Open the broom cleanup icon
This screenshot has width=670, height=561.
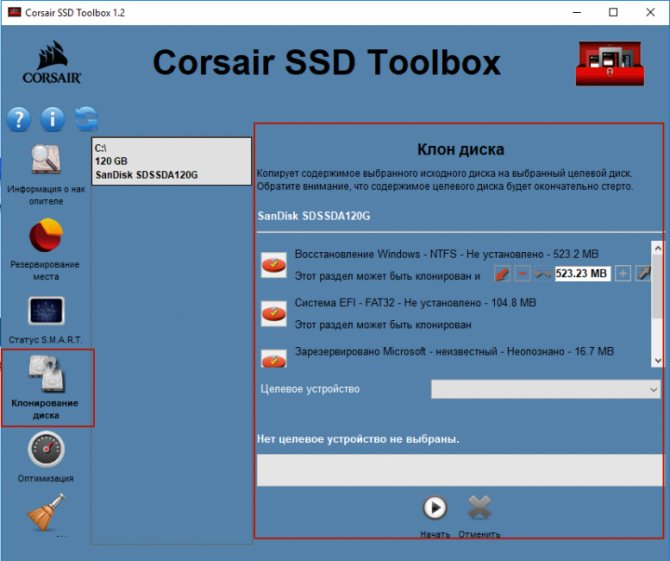tap(46, 513)
